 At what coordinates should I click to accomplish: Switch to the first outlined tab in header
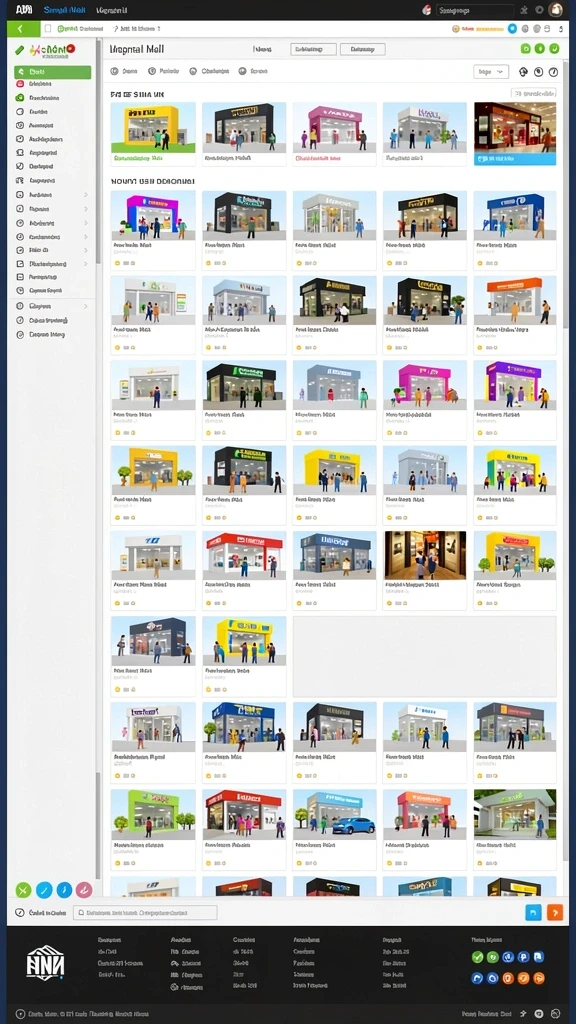[313, 49]
